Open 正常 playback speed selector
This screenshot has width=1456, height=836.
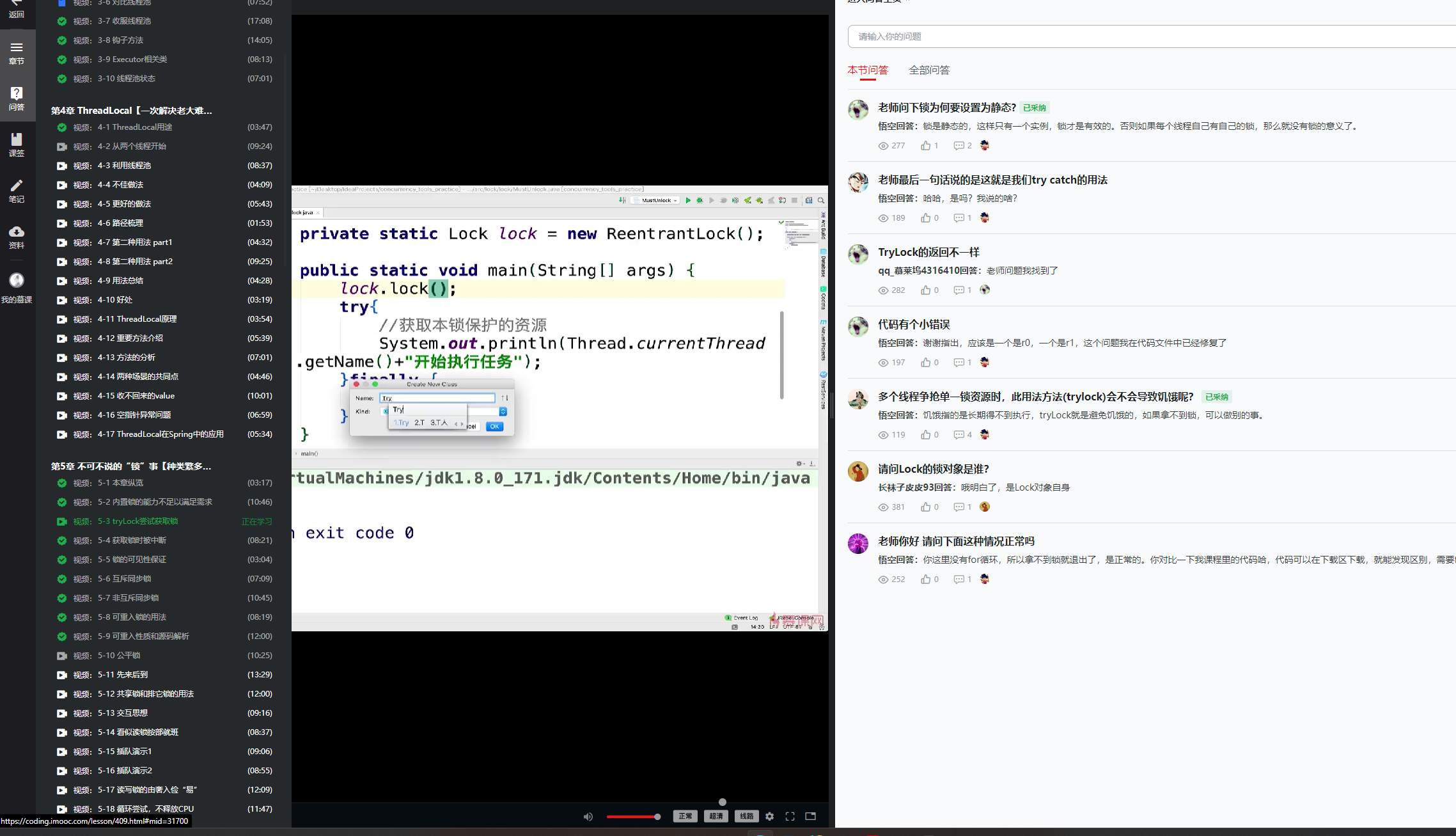point(685,816)
